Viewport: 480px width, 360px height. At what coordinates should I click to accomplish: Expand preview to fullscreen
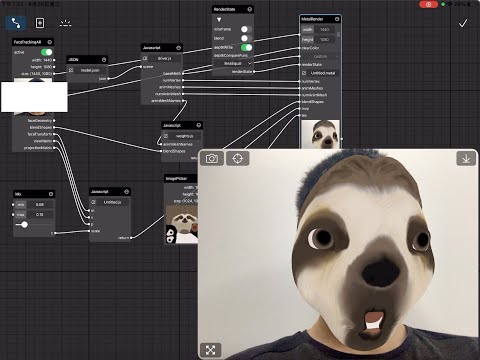pos(210,350)
